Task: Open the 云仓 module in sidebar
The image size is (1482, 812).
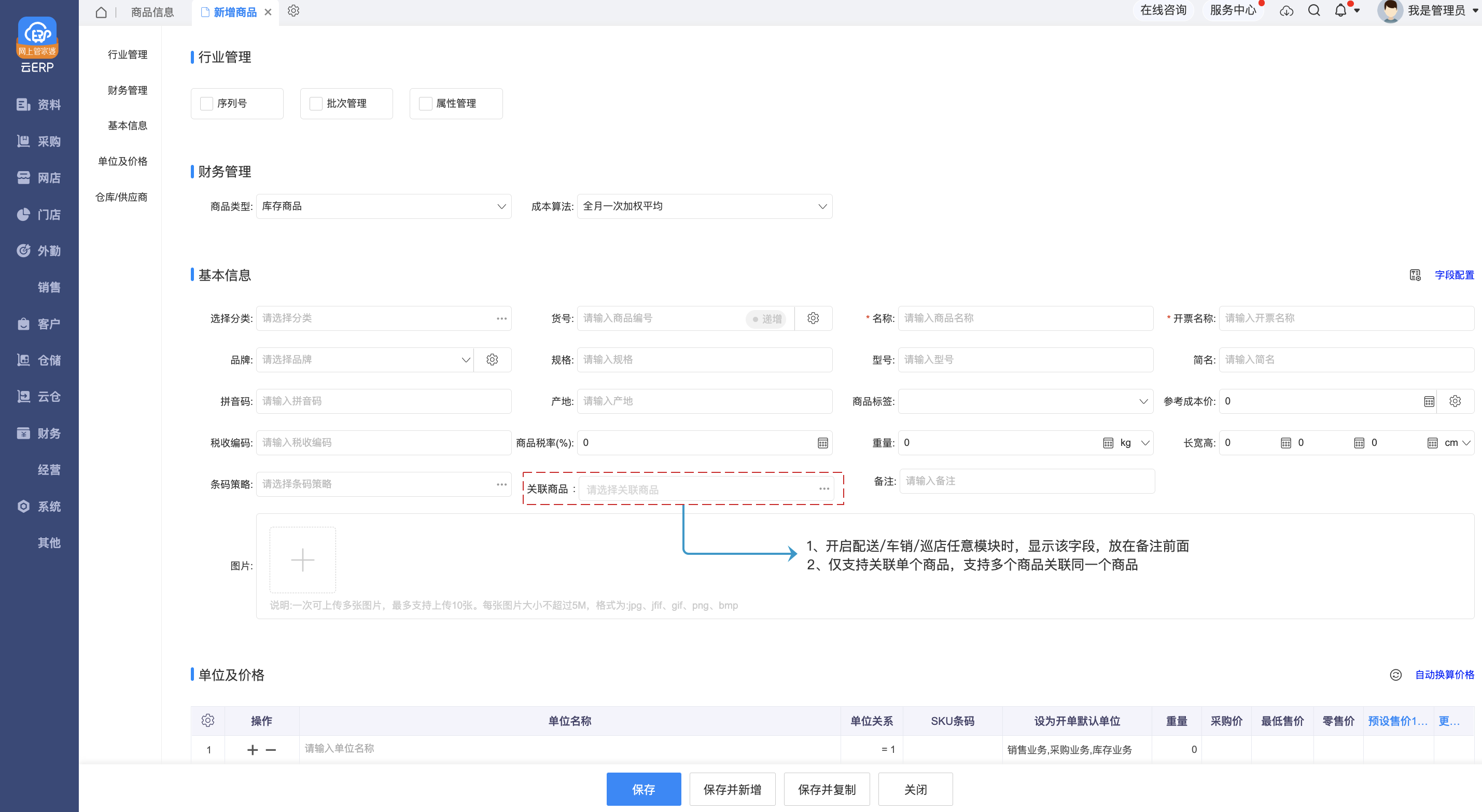Action: point(39,397)
